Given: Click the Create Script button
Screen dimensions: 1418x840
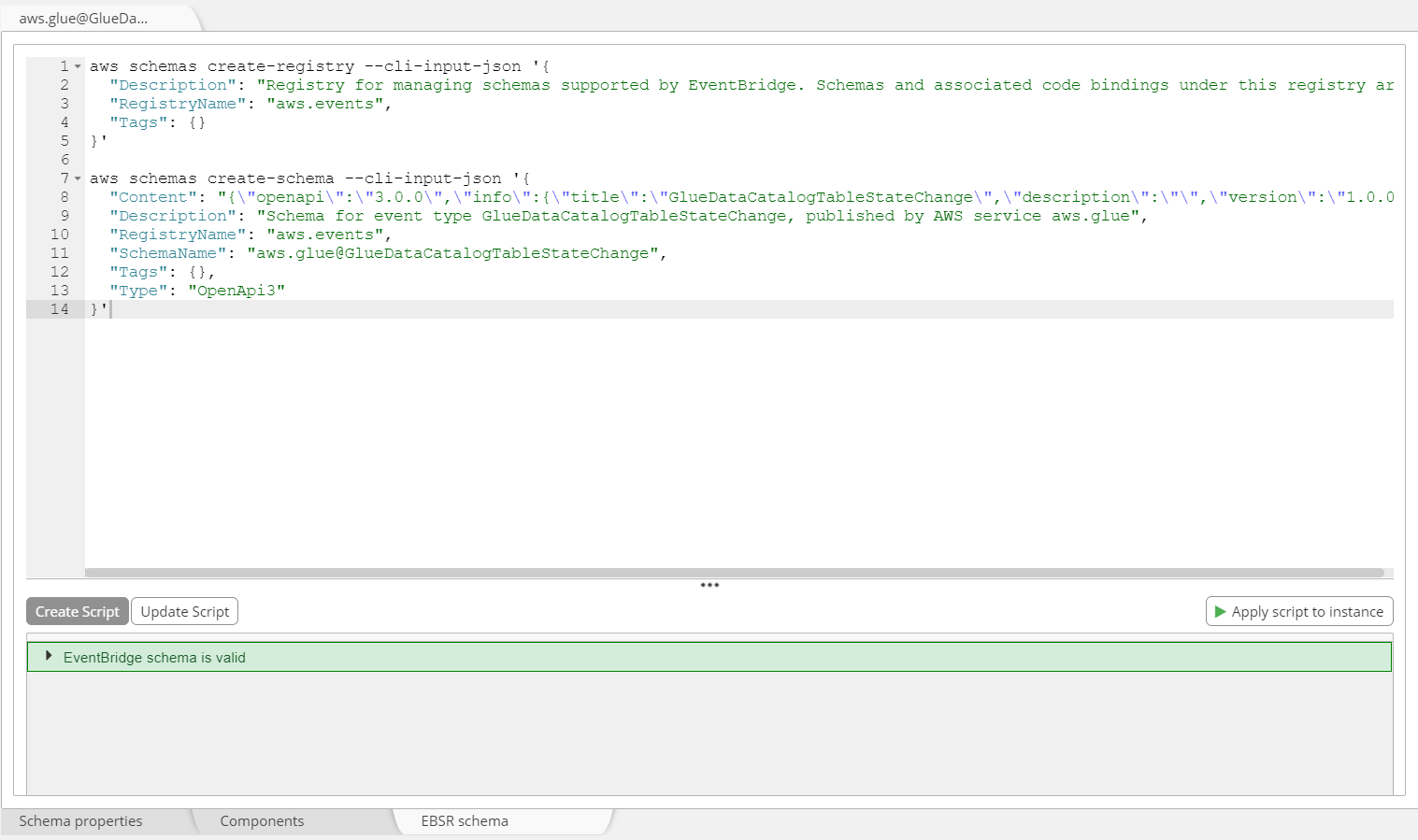Looking at the screenshot, I should coord(78,611).
